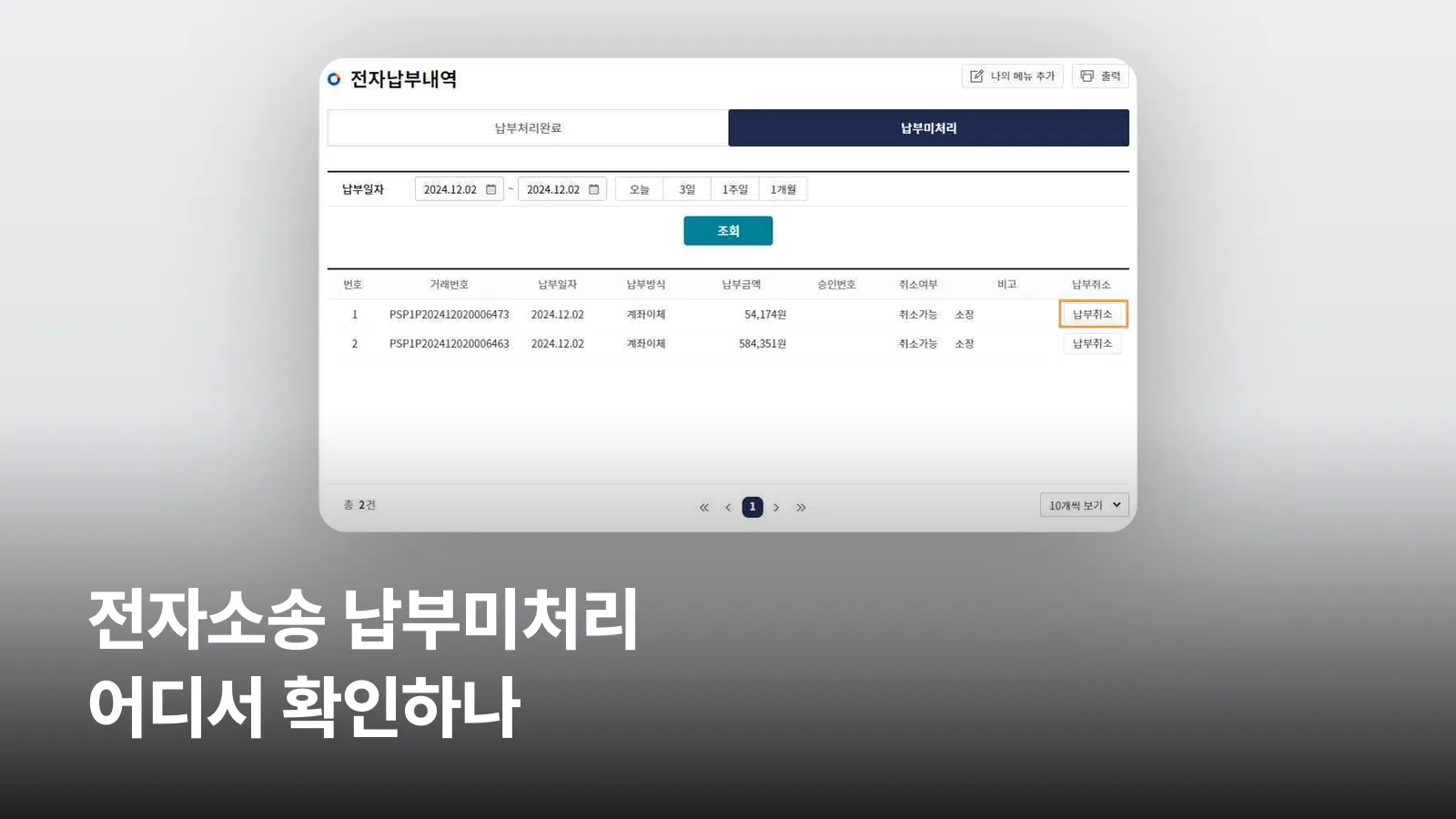Switch to the 납부처리완료 tab
Image resolution: width=1456 pixels, height=819 pixels.
point(528,128)
